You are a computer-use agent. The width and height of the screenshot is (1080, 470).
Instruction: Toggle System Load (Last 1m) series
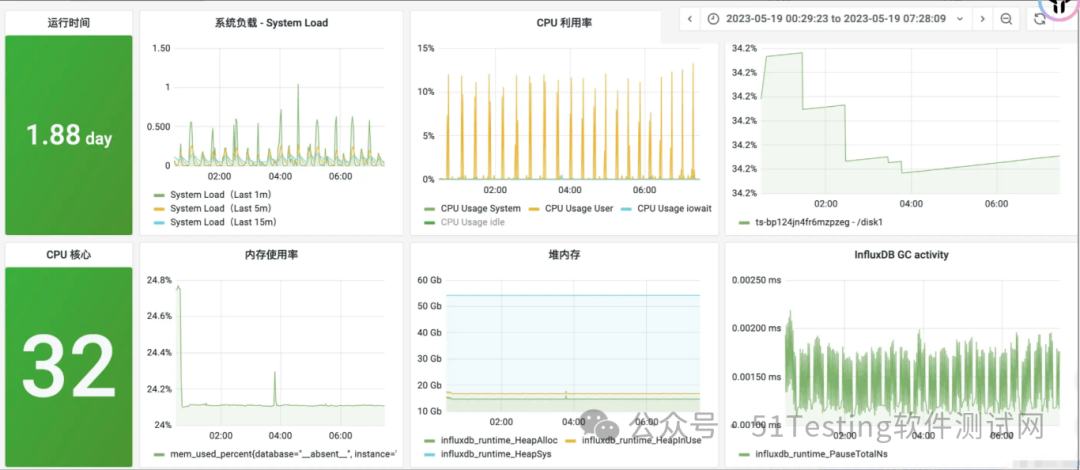pos(220,195)
